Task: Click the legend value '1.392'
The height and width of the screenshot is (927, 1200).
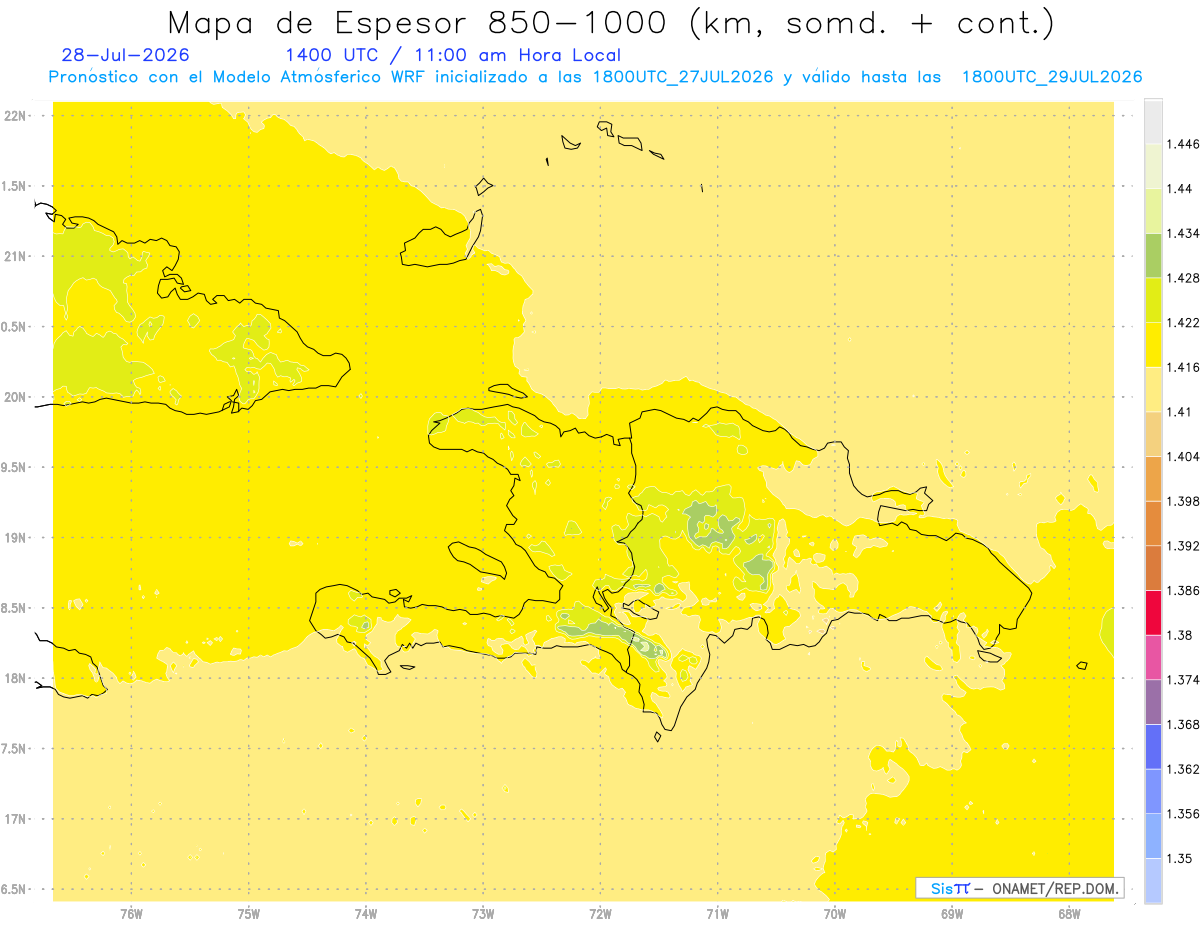Action: tap(1185, 546)
